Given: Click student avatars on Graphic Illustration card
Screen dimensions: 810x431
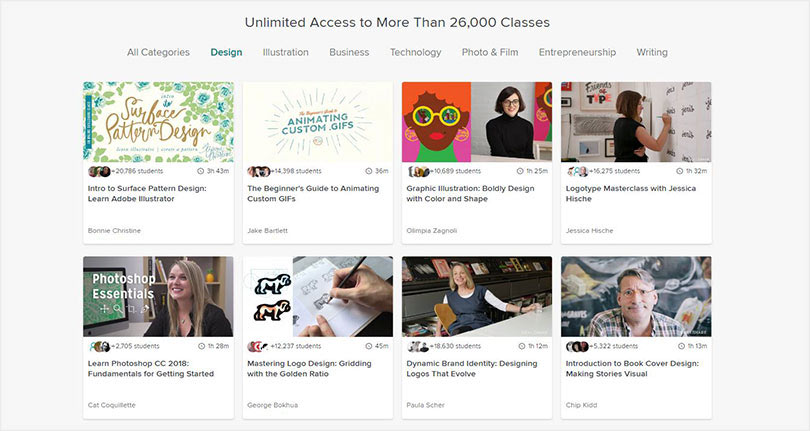Looking at the screenshot, I should [418, 171].
